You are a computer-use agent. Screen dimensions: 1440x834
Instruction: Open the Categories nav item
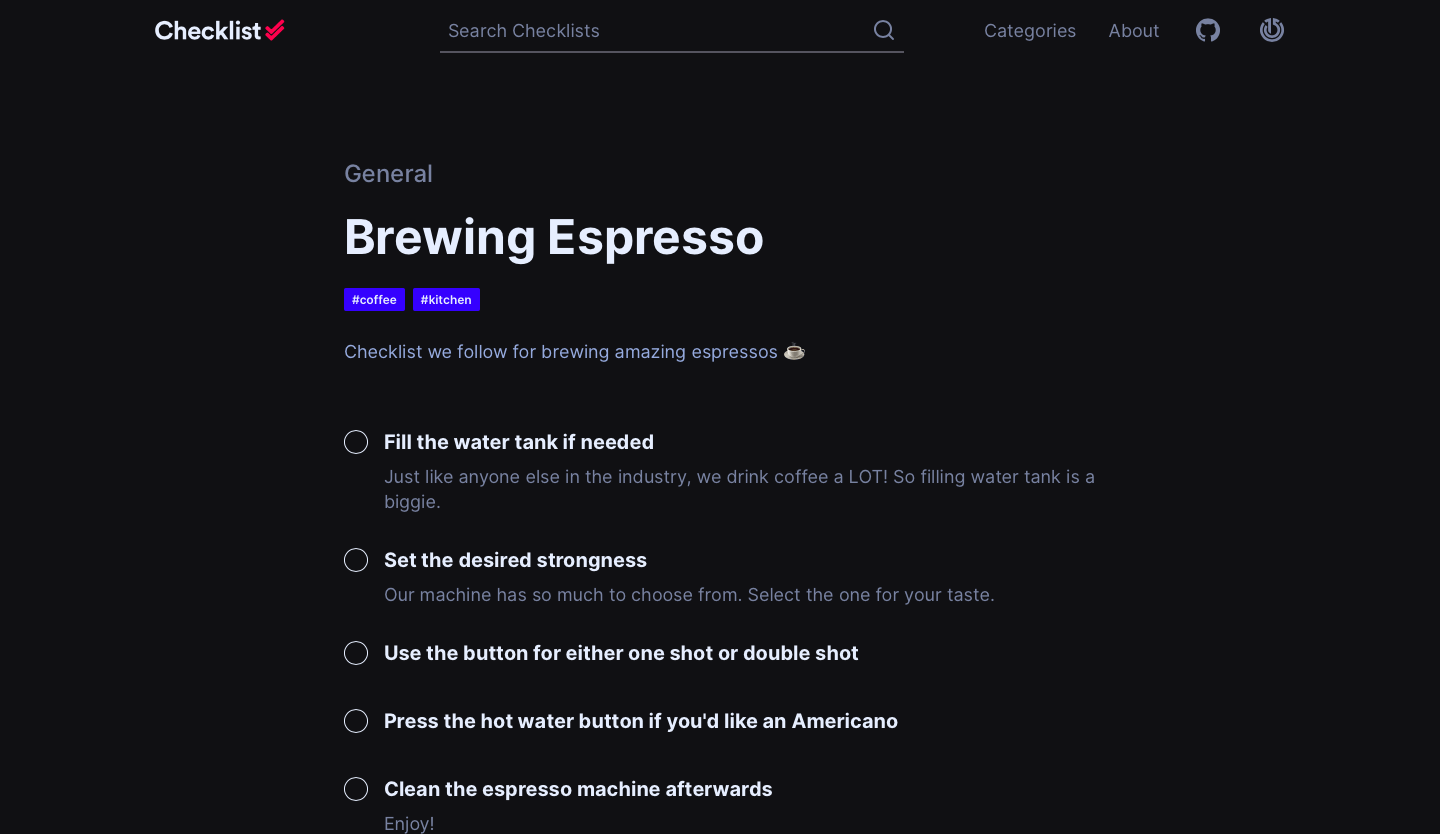point(1029,31)
